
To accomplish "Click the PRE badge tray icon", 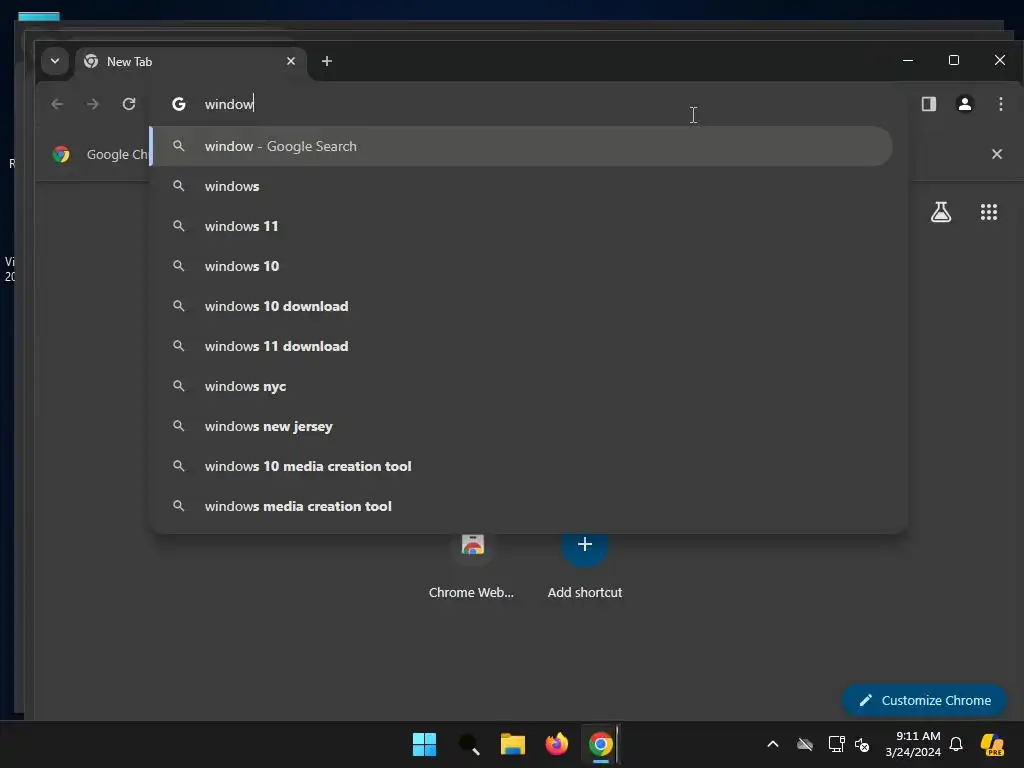I will [x=992, y=744].
